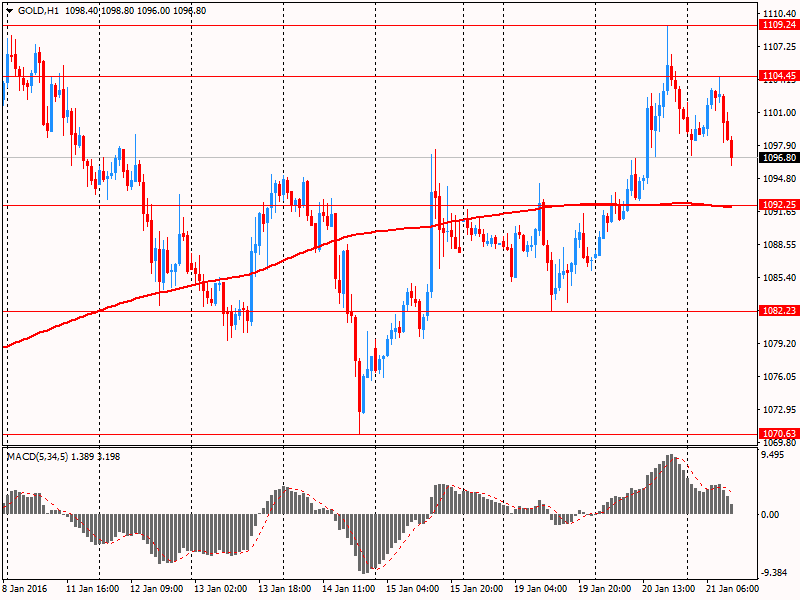This screenshot has width=800, height=600.
Task: Select the 14 Jan 11:00 time label
Action: click(348, 588)
